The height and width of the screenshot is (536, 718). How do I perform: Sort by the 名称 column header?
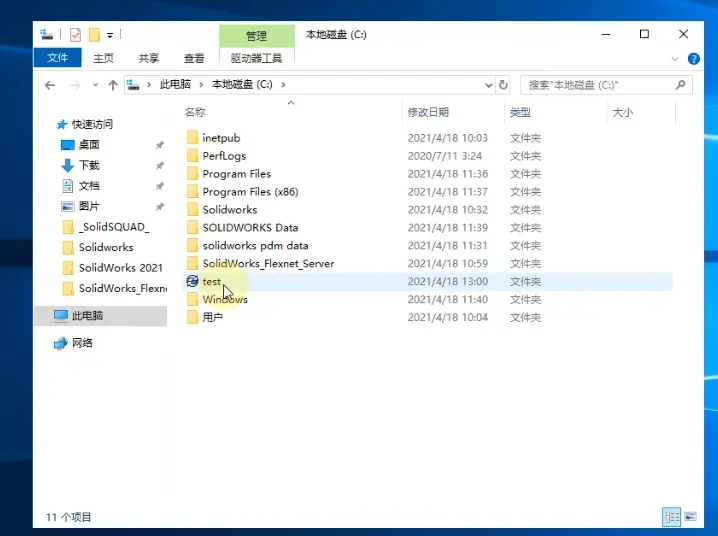point(195,112)
